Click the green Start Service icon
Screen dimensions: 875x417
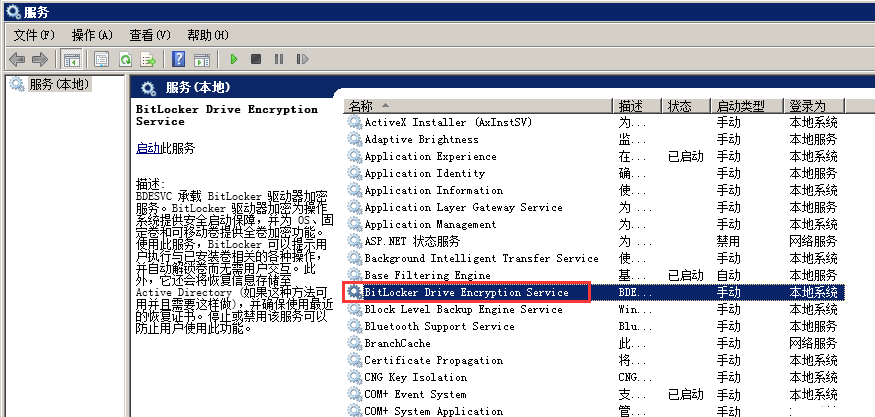coord(234,59)
